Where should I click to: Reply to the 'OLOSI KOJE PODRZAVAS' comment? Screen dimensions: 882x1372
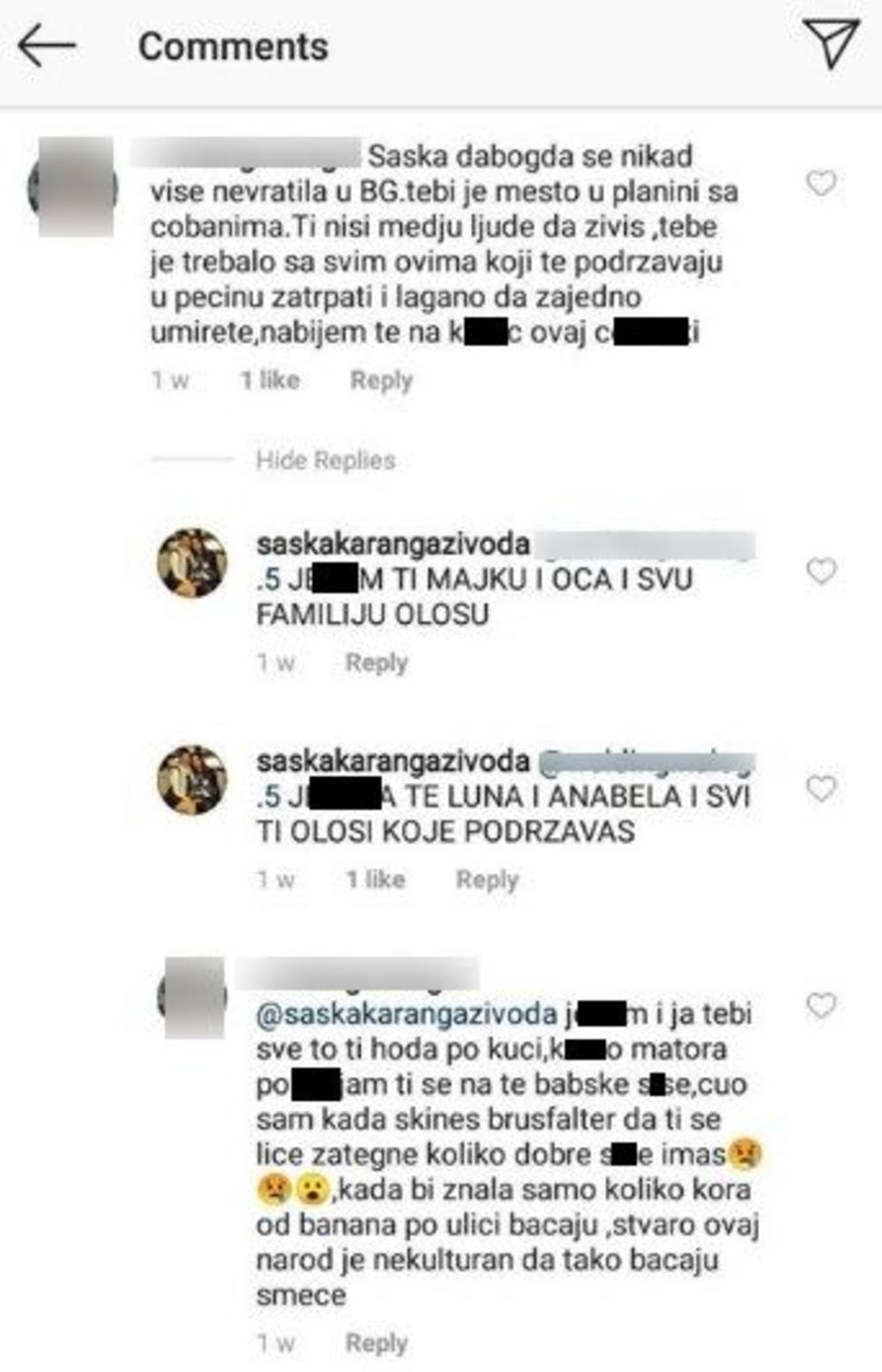pyautogui.click(x=487, y=880)
